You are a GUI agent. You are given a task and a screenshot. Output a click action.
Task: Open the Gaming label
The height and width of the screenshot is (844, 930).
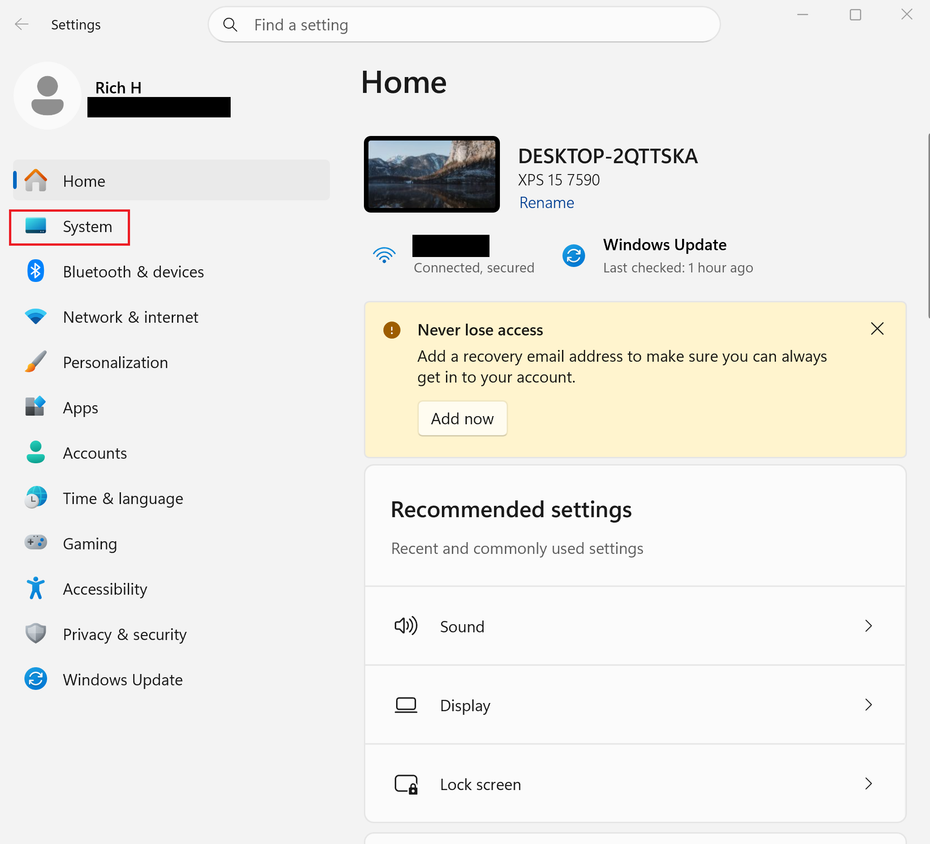[90, 544]
